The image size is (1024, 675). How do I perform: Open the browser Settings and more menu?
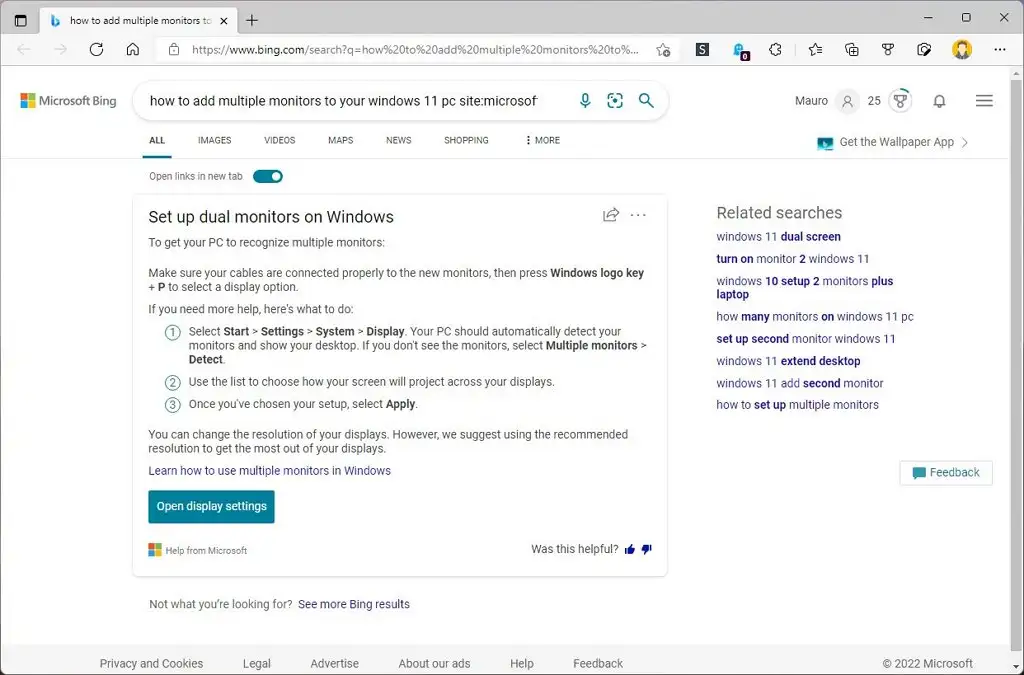[x=999, y=48]
